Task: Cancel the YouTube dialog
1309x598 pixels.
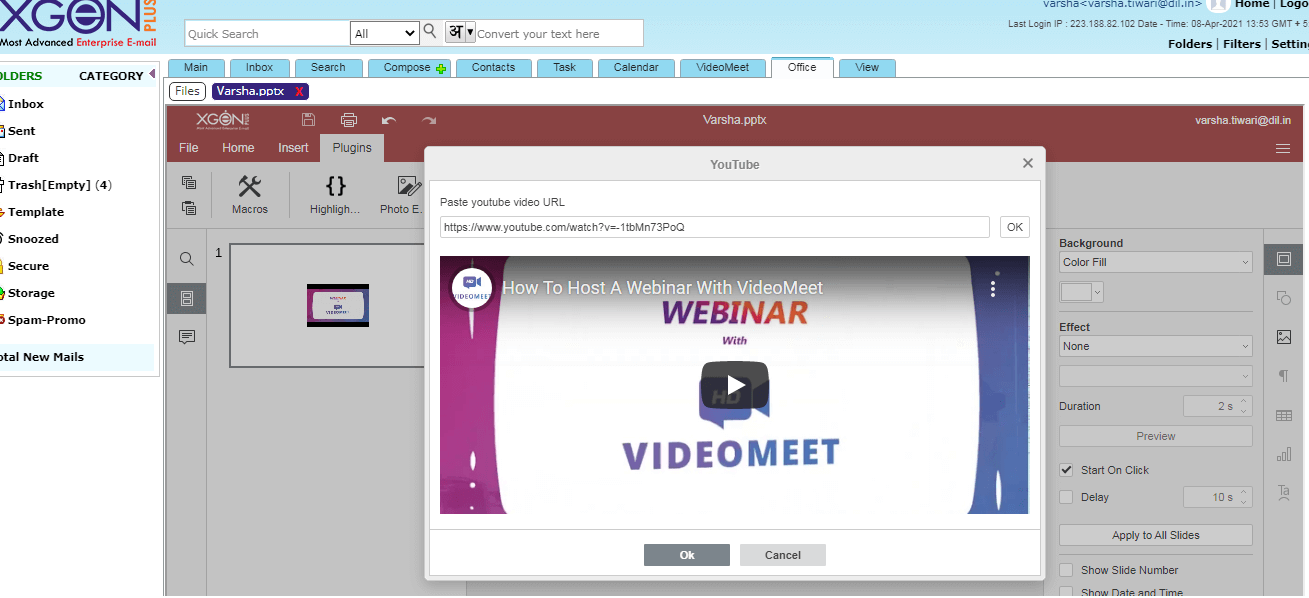Action: point(783,555)
